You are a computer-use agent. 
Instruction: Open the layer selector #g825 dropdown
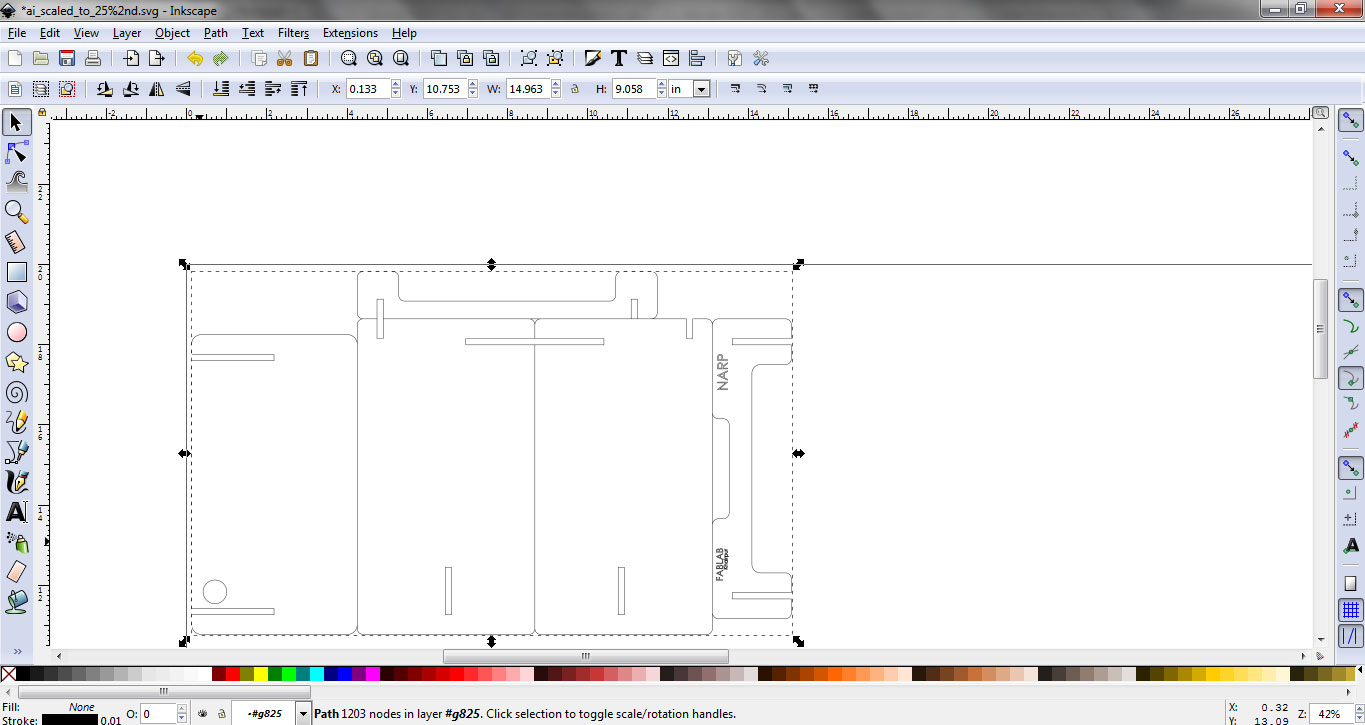[x=303, y=714]
